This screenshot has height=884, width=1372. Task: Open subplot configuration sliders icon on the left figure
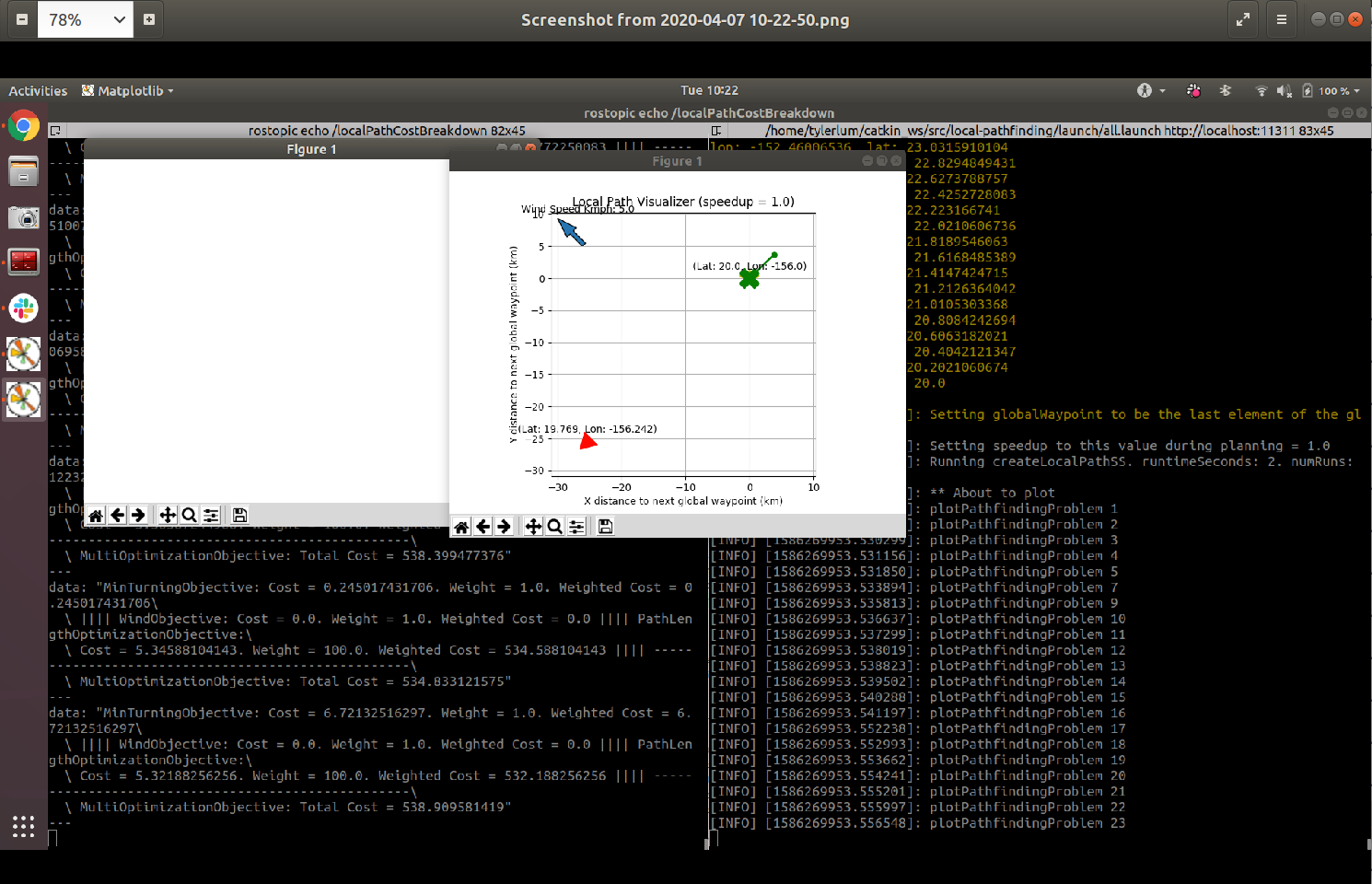[x=210, y=515]
